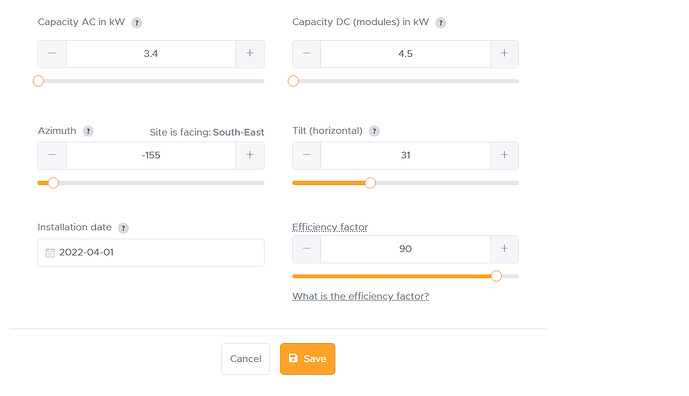Click the Efficiency factor slider handle
689x396 pixels.
pyautogui.click(x=496, y=276)
